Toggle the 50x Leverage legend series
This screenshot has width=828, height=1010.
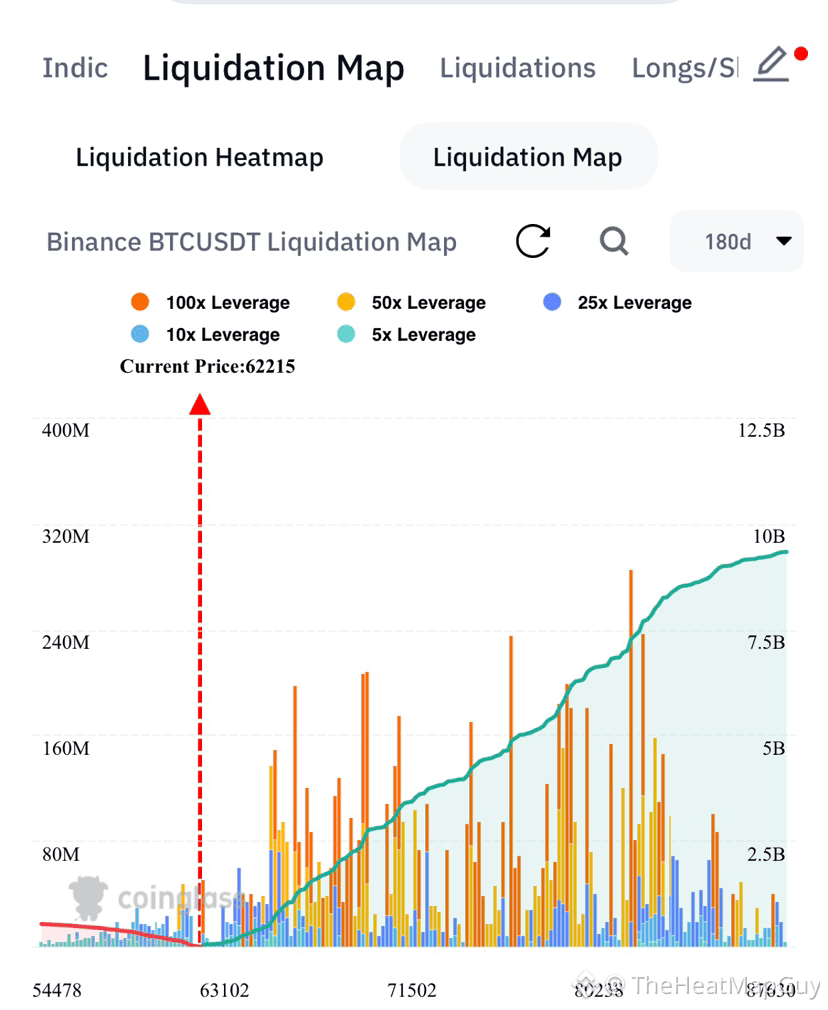click(411, 302)
